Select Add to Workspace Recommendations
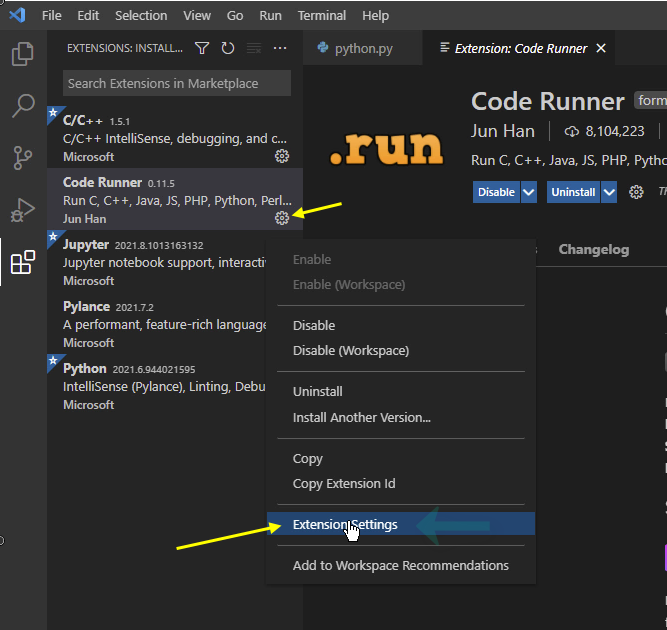Image resolution: width=667 pixels, height=630 pixels. pos(401,565)
